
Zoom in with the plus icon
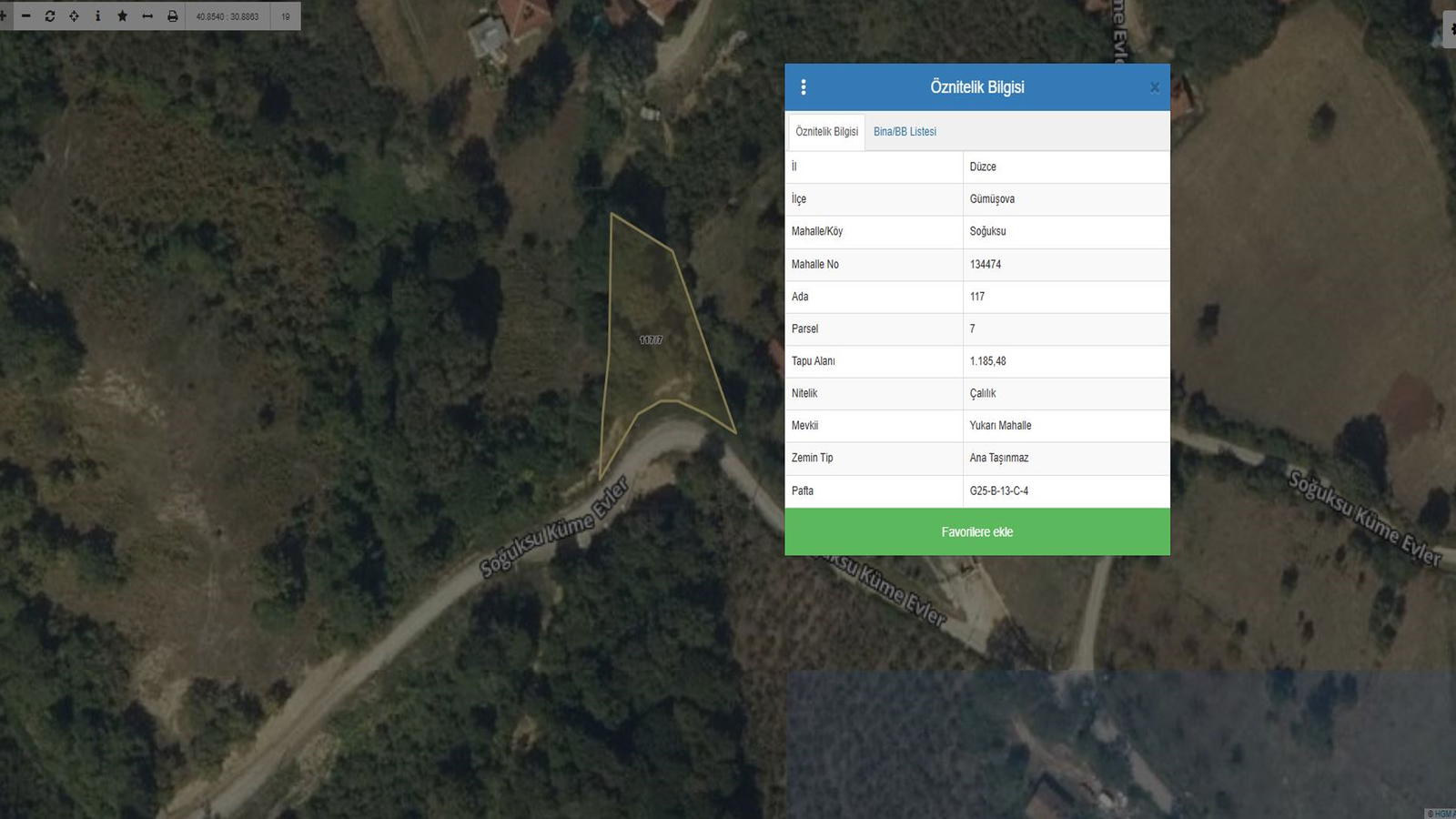[4, 16]
